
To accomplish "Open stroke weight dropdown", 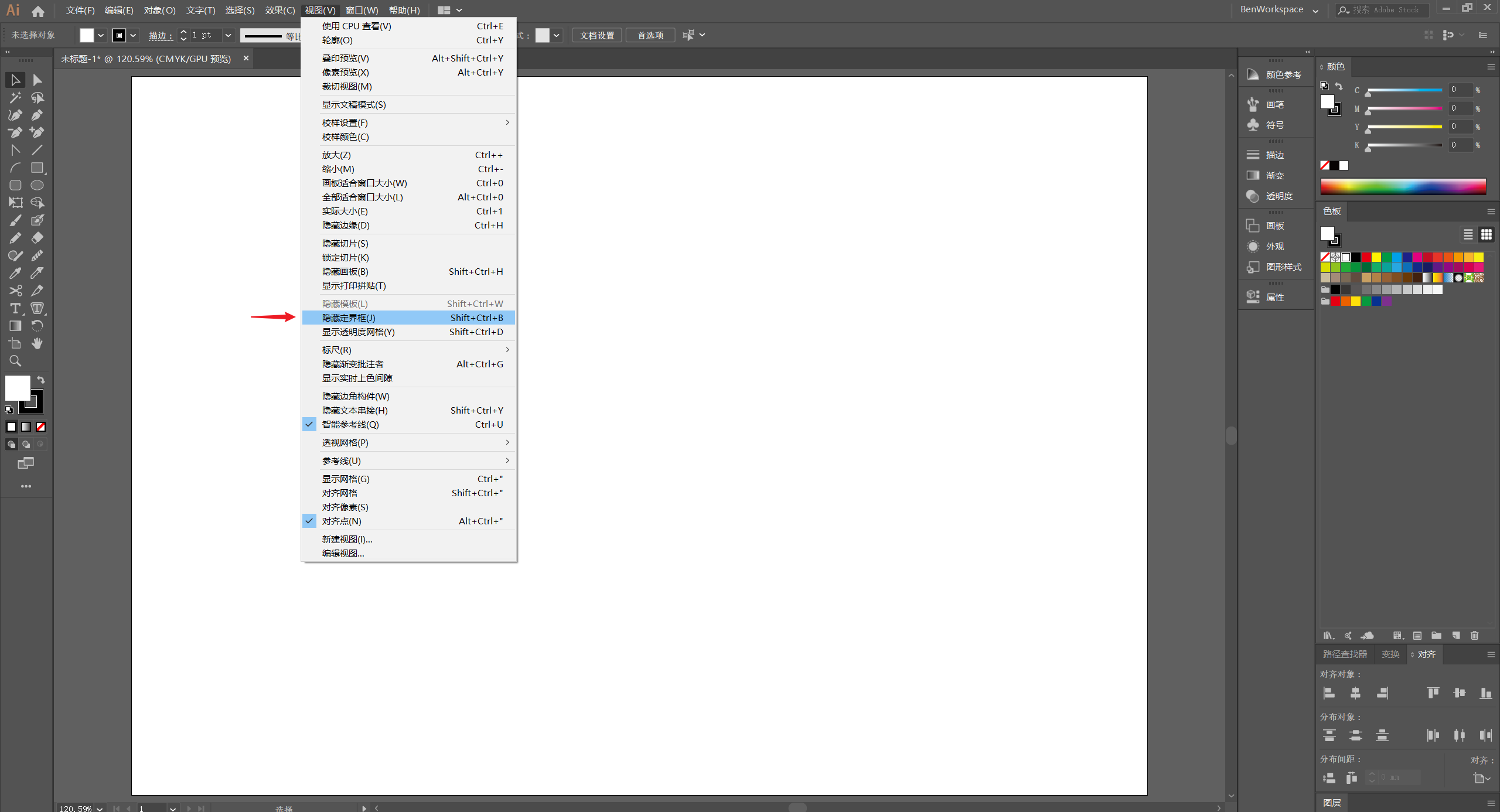I will point(228,35).
